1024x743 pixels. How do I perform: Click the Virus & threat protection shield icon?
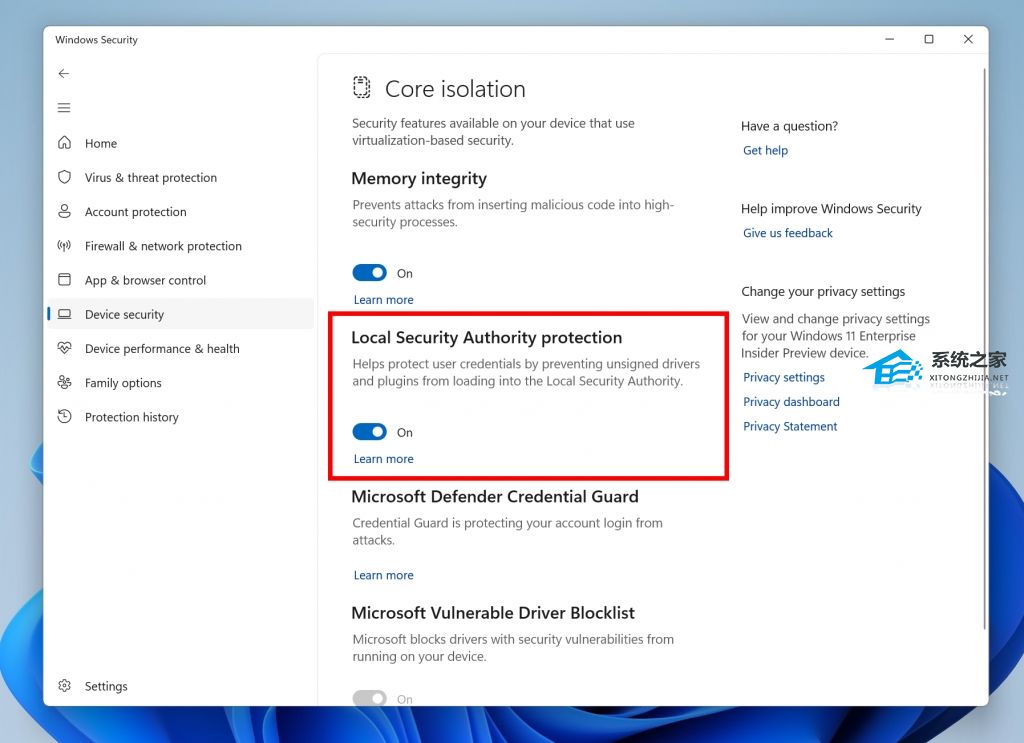(65, 177)
